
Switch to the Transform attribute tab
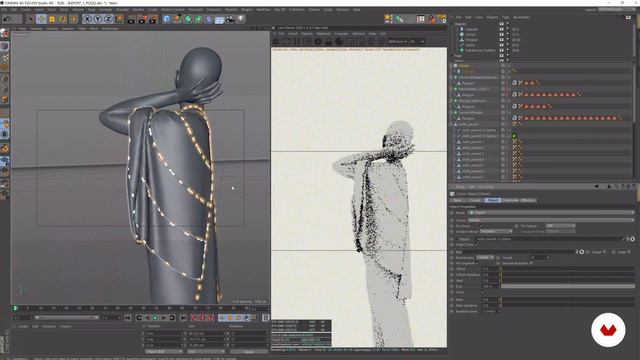510,200
